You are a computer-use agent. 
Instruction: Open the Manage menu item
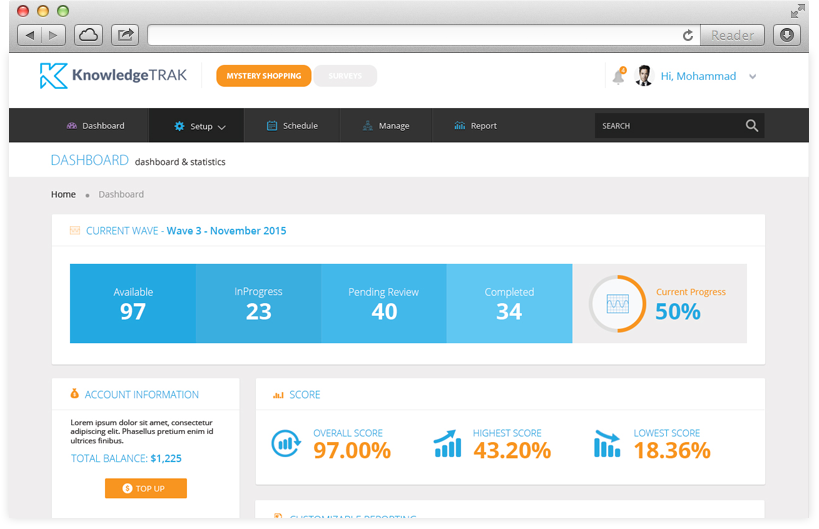(386, 126)
